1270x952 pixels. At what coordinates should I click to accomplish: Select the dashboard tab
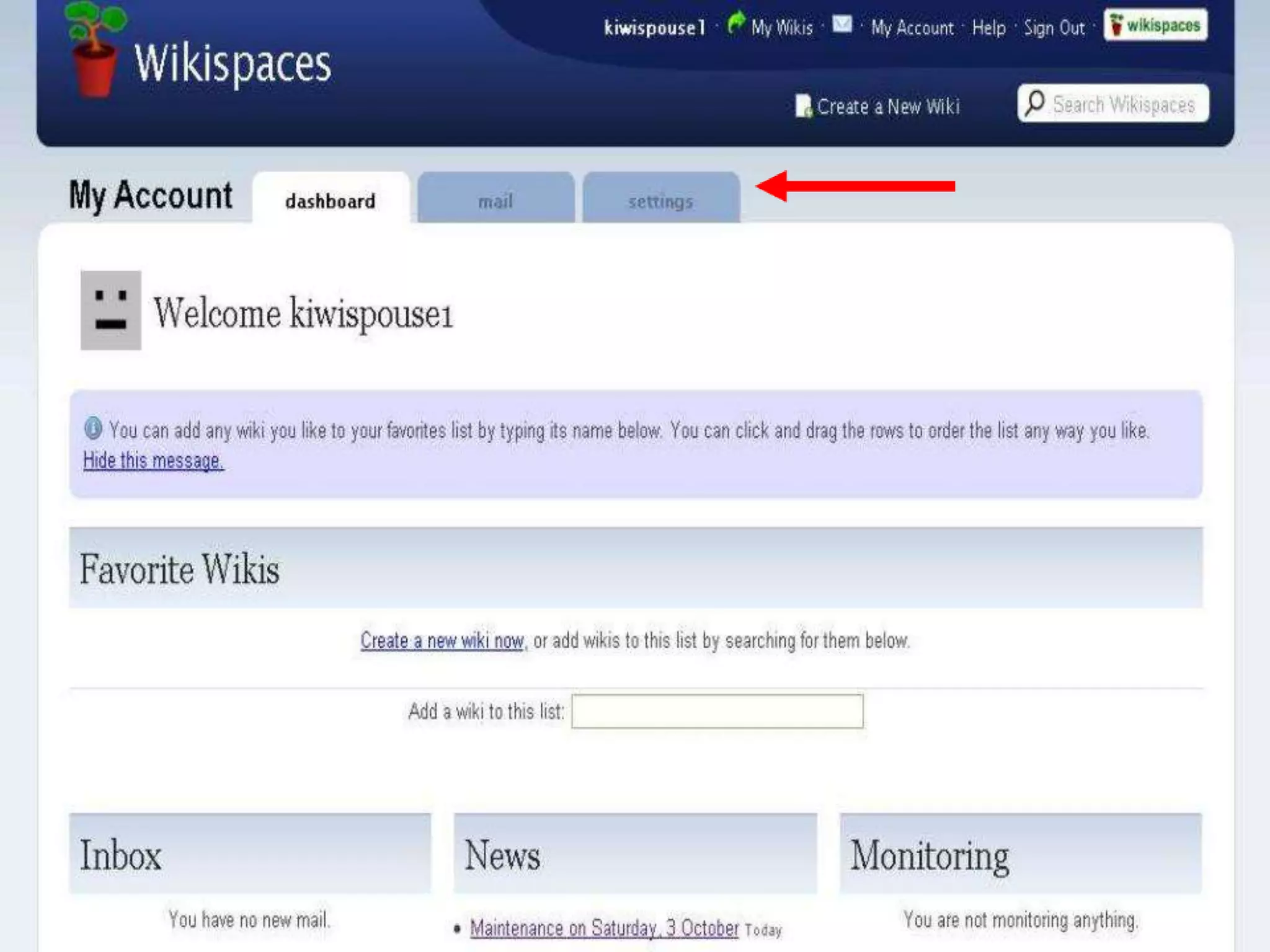[x=331, y=201]
